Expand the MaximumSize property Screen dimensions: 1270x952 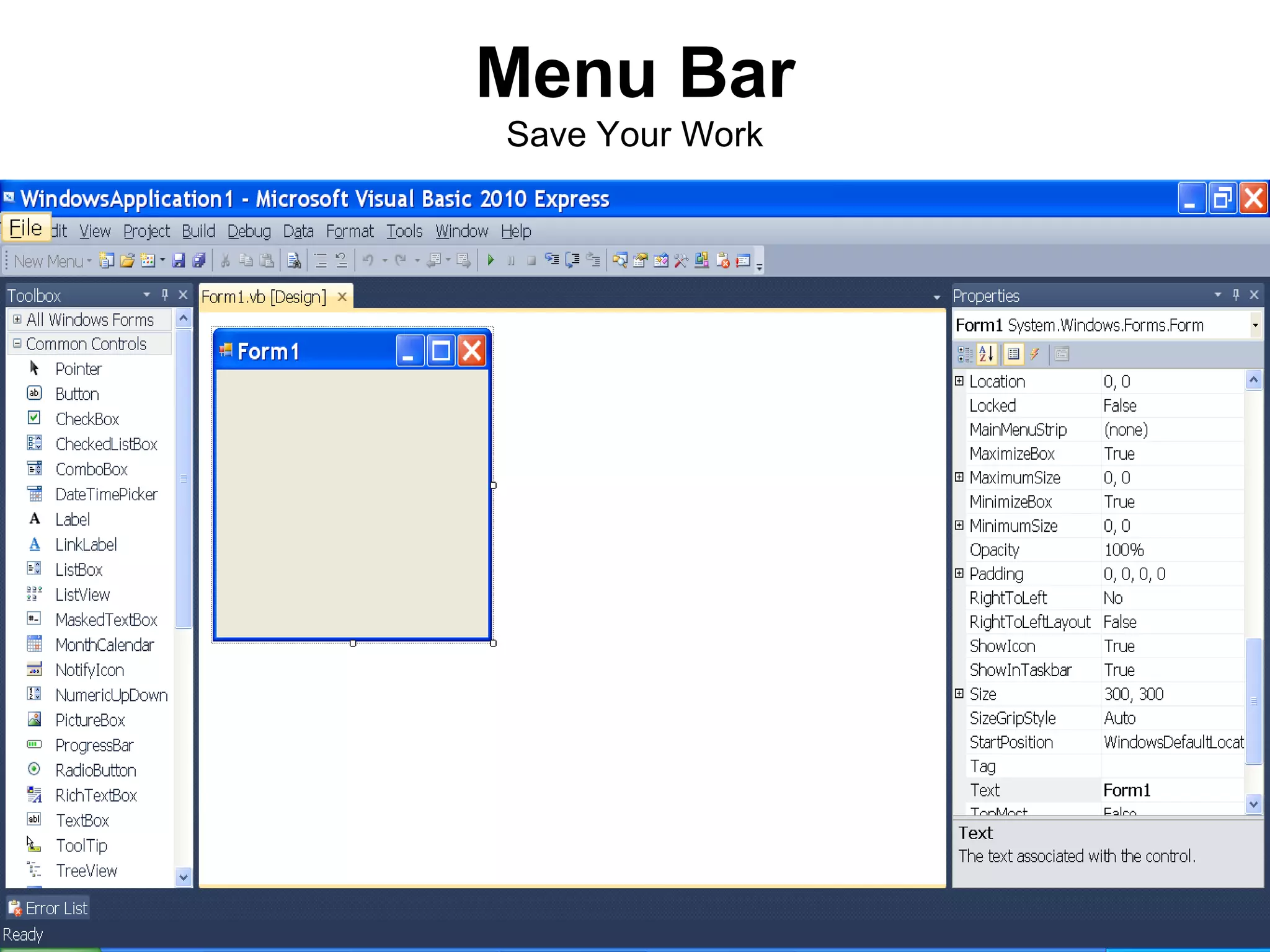pos(959,477)
